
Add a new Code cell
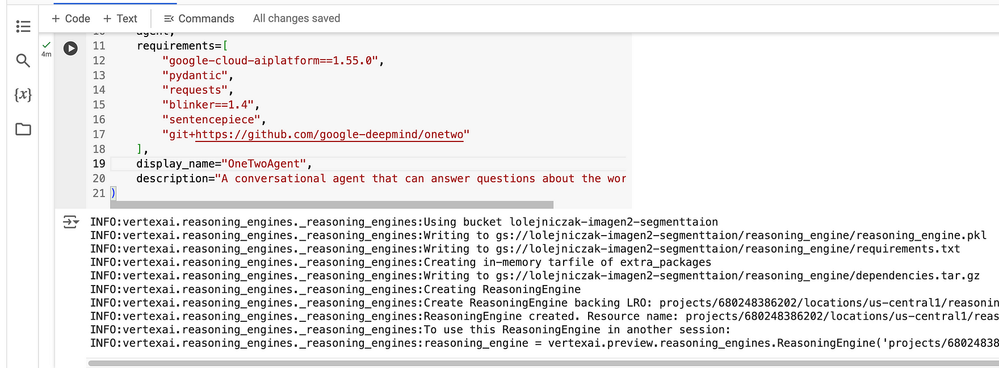tap(71, 18)
